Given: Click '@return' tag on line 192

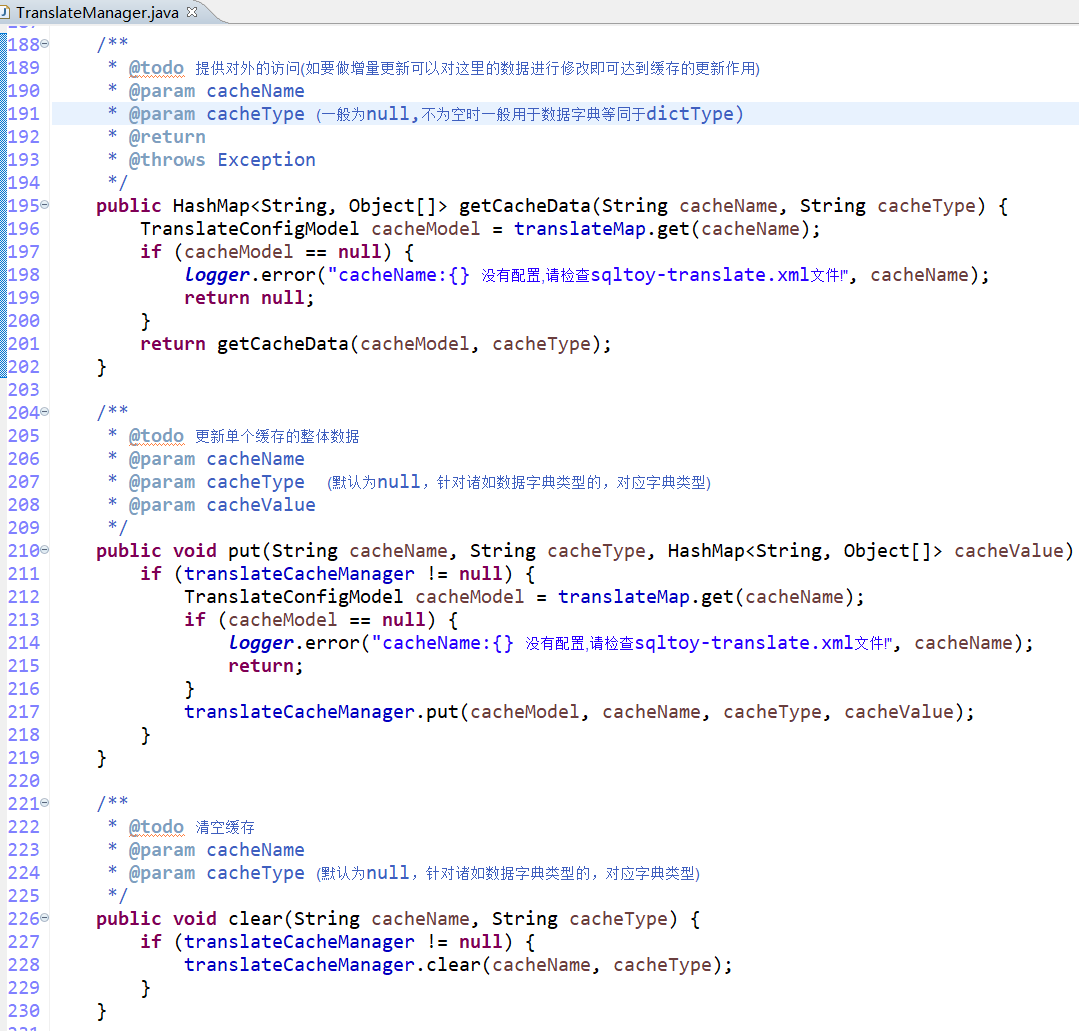Looking at the screenshot, I should (x=167, y=137).
